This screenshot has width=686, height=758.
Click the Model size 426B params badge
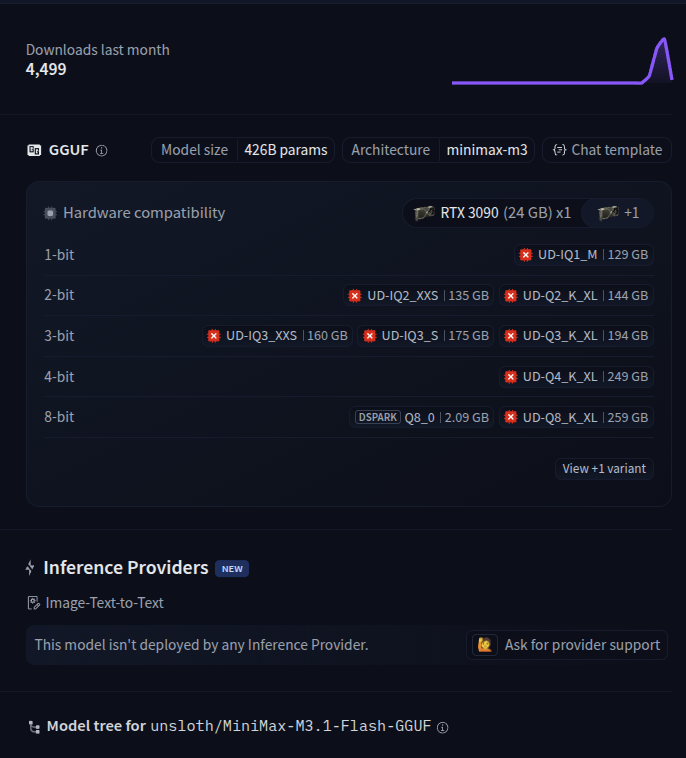(243, 150)
